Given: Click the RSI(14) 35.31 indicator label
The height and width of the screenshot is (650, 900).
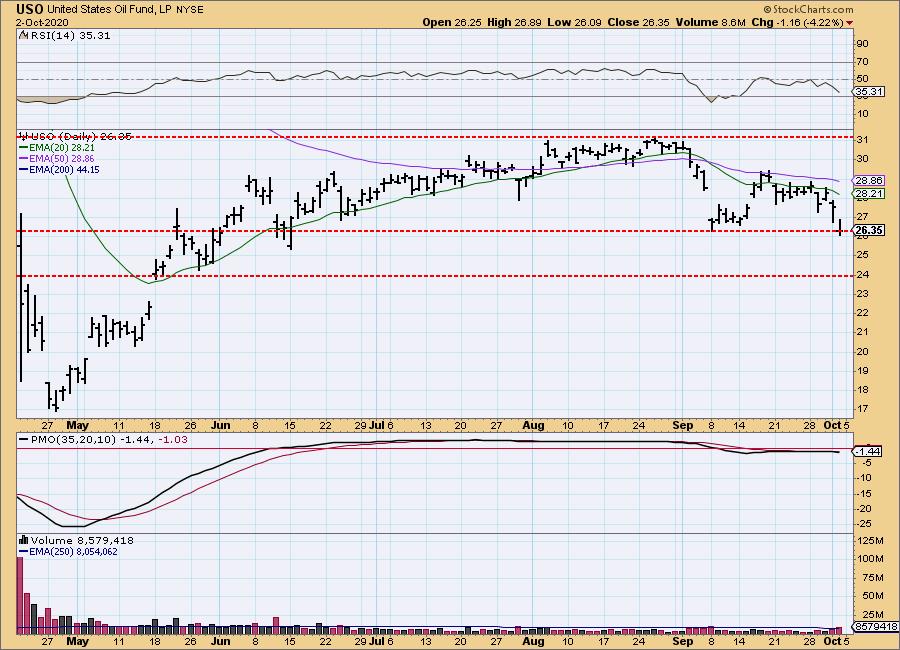Looking at the screenshot, I should point(71,36).
